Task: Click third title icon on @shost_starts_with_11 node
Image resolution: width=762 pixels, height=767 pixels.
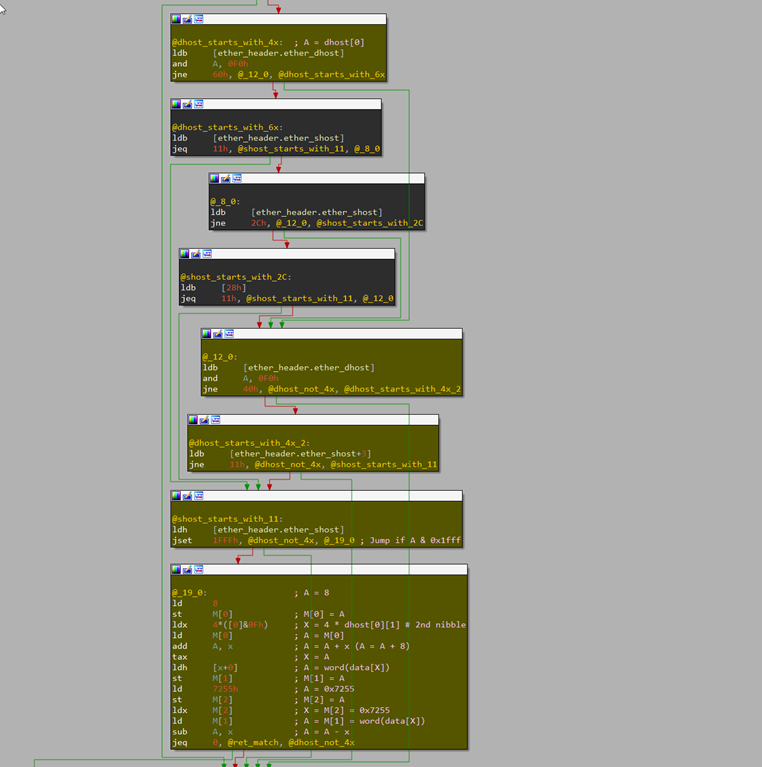Action: [x=199, y=496]
